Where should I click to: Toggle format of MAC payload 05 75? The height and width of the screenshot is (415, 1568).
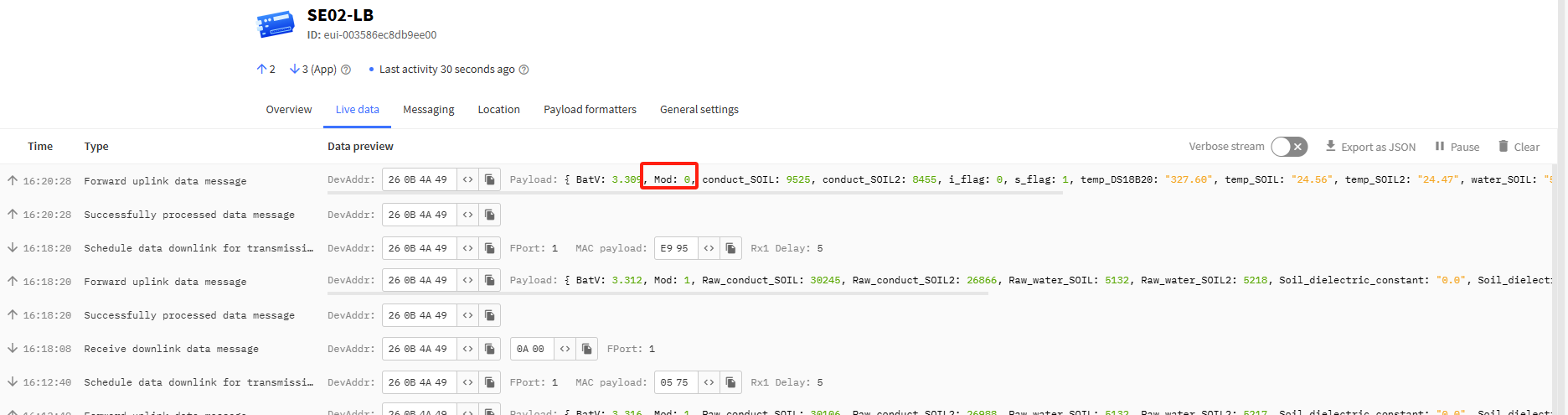pyautogui.click(x=709, y=382)
